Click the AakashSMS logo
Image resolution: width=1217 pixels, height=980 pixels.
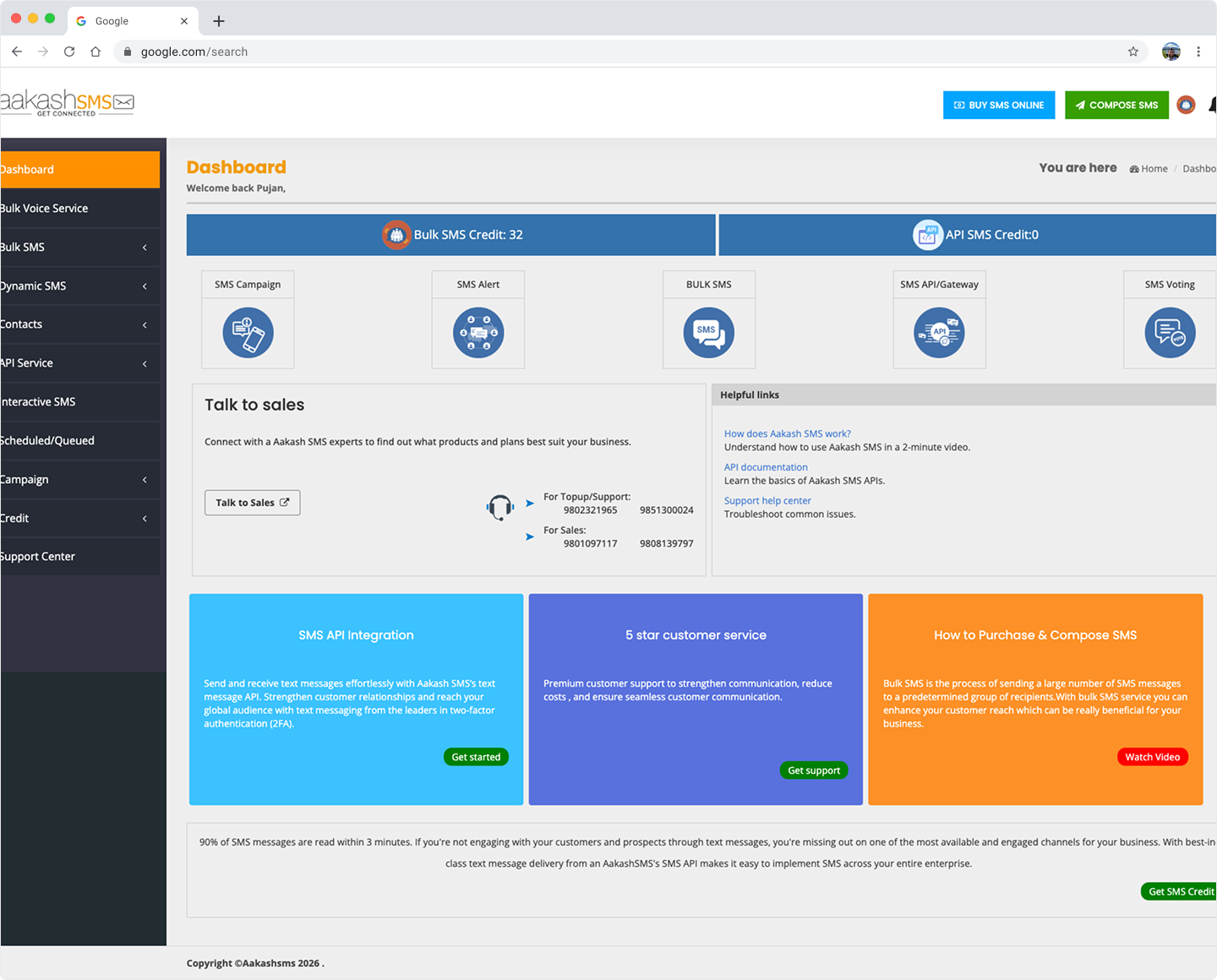pyautogui.click(x=68, y=104)
